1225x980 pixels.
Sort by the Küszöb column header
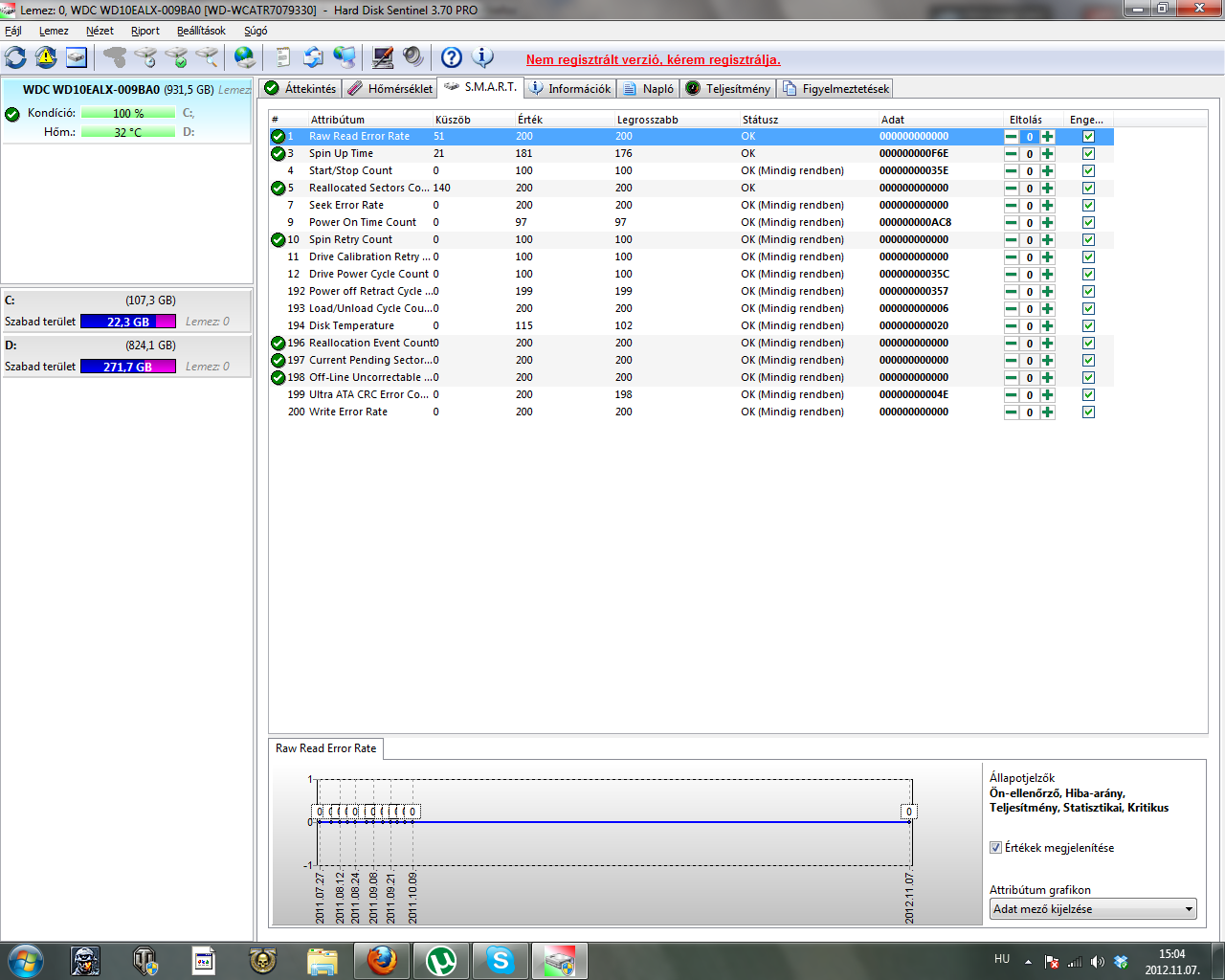pos(473,120)
